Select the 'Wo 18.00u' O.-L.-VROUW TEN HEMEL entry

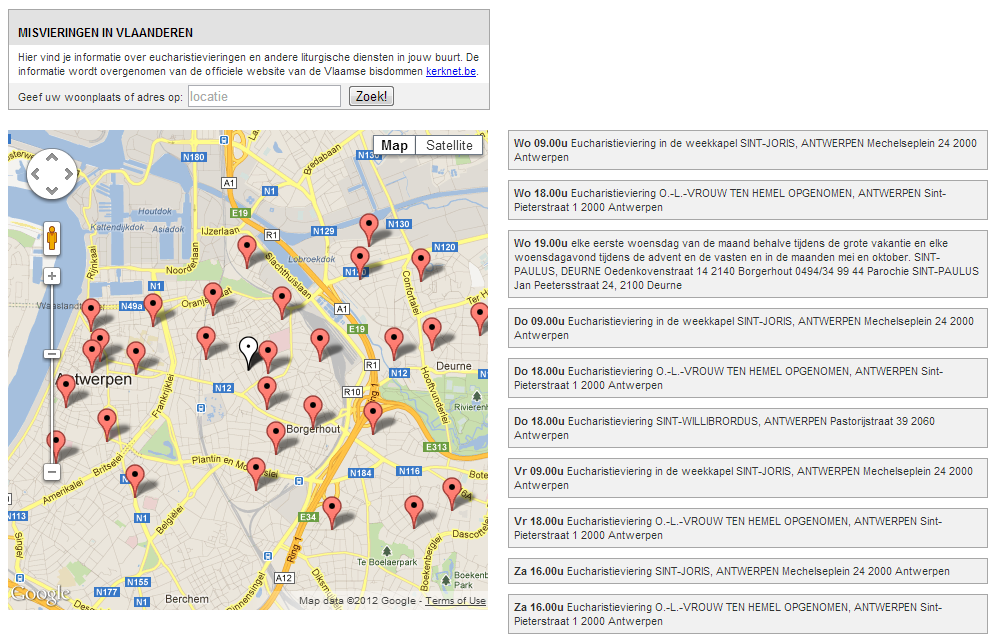(x=747, y=200)
